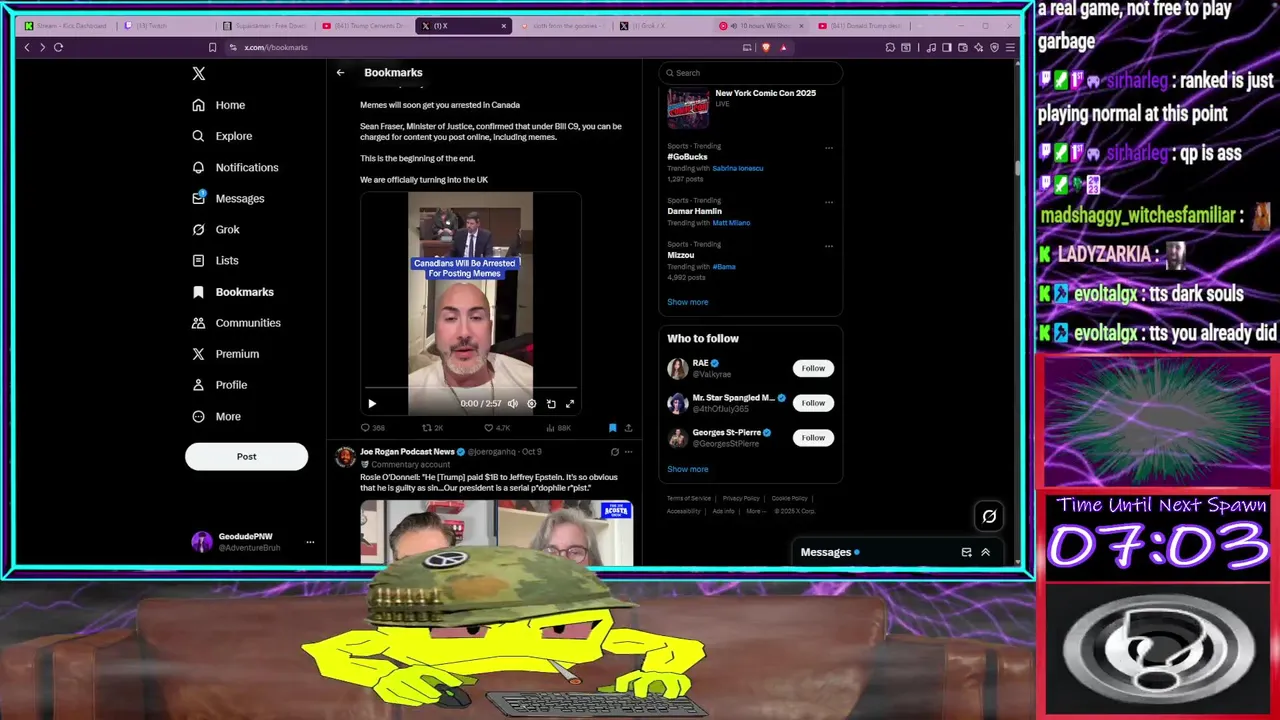This screenshot has height=720, width=1280.
Task: Click the video picture-in-picture icon
Action: [x=551, y=404]
